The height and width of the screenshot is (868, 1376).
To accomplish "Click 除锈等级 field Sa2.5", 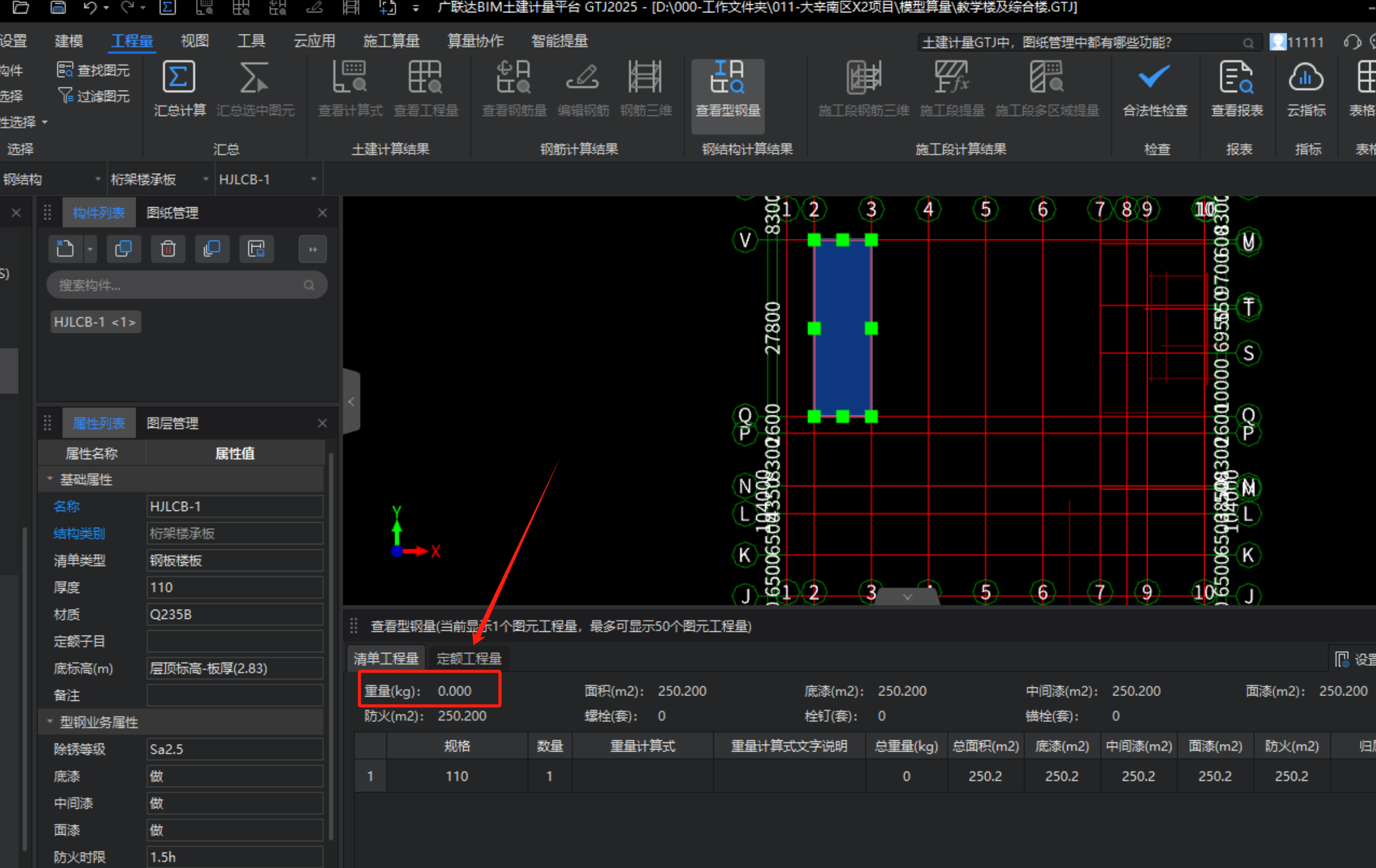I will [235, 749].
